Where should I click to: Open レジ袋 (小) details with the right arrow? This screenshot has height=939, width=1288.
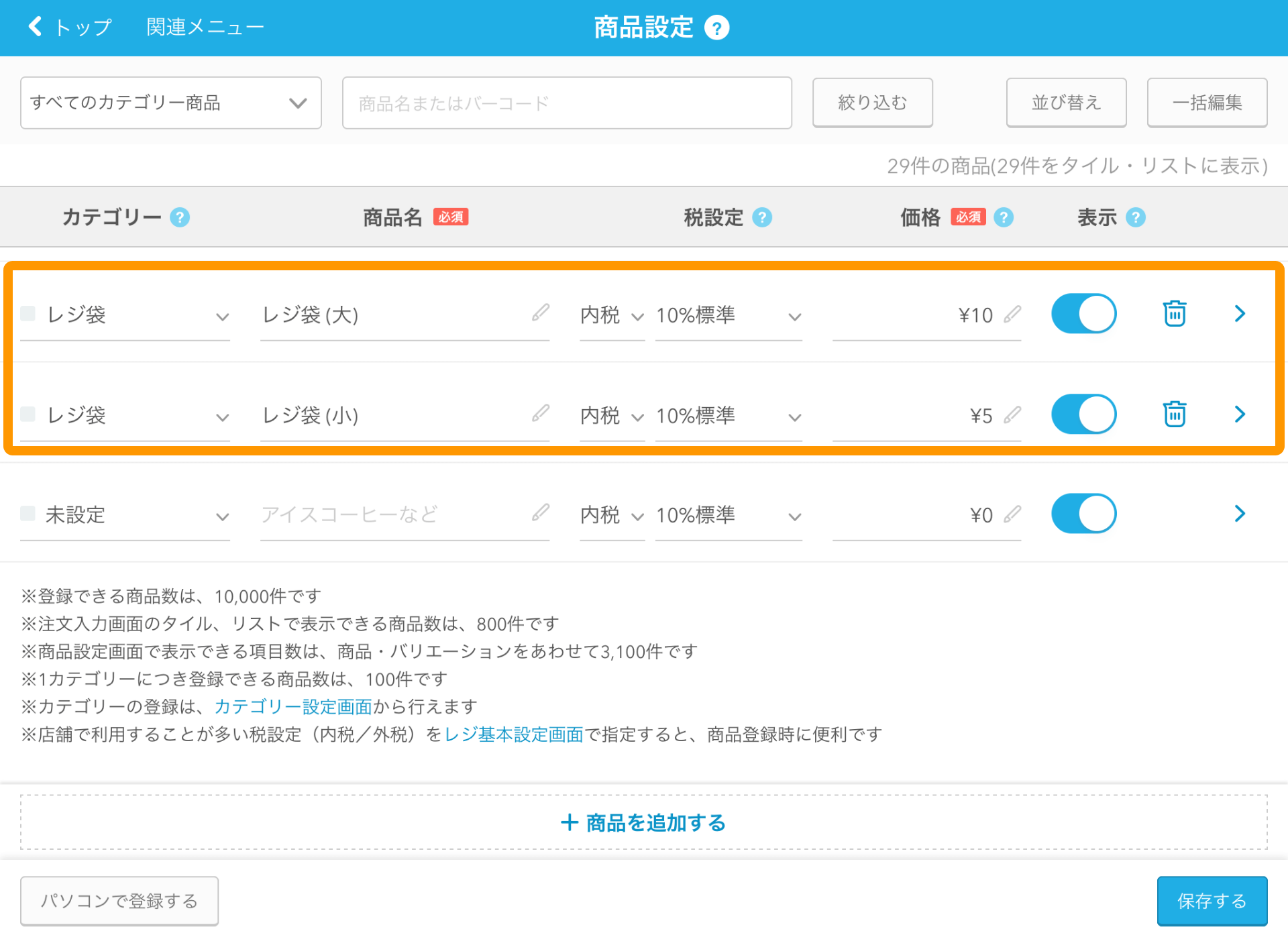coord(1240,414)
